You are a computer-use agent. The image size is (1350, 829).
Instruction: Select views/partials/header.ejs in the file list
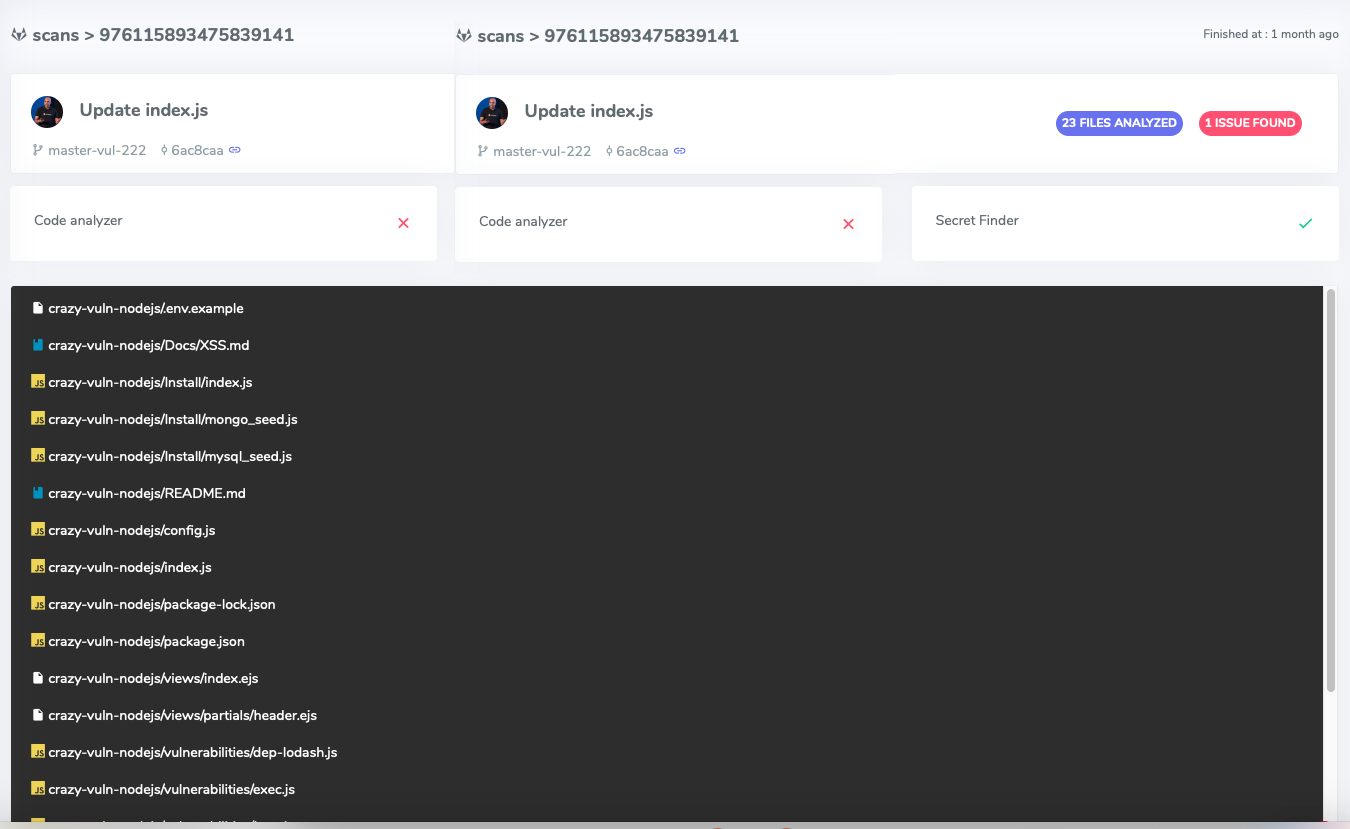(x=183, y=715)
